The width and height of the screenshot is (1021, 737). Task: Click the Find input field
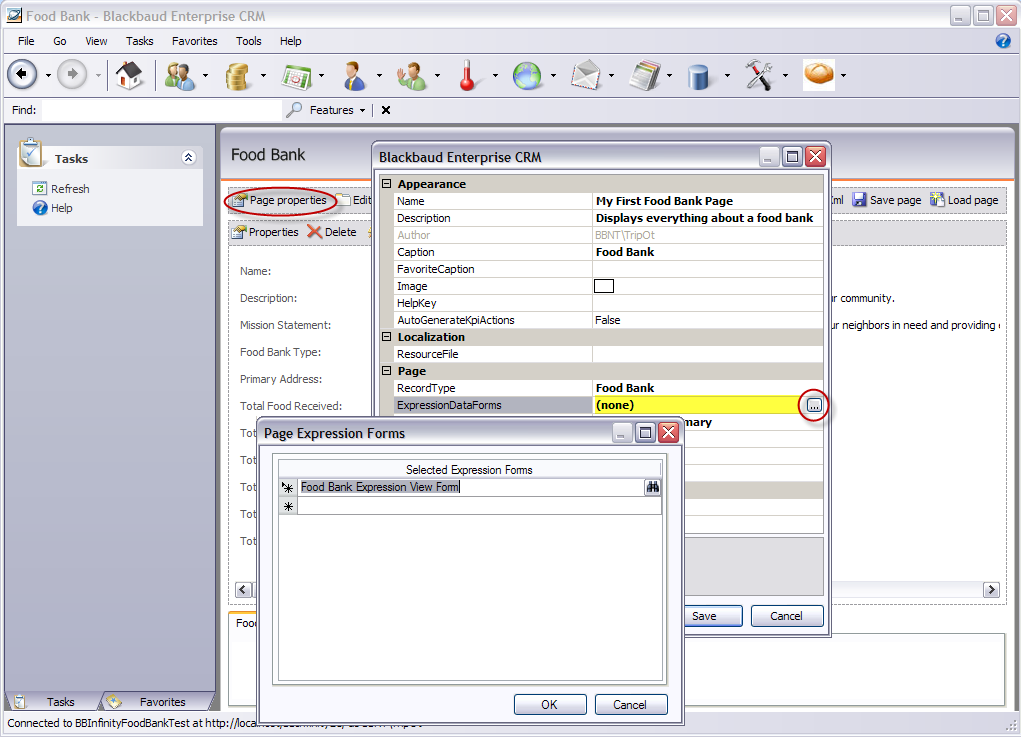161,110
